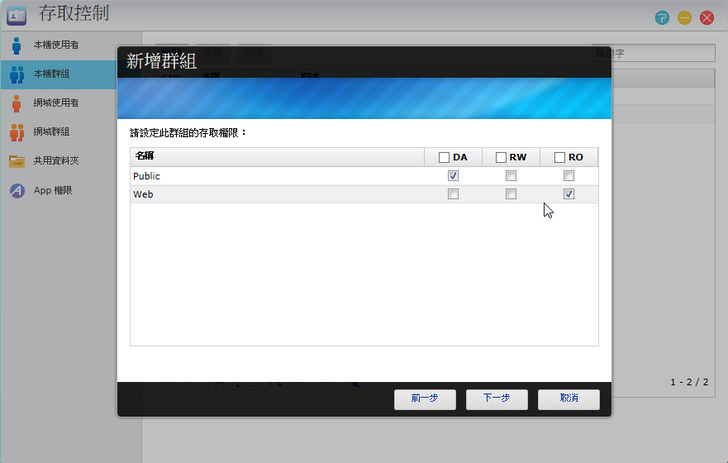Click the 網域使用者 orange user icon
This screenshot has width=728, height=463.
[17, 103]
